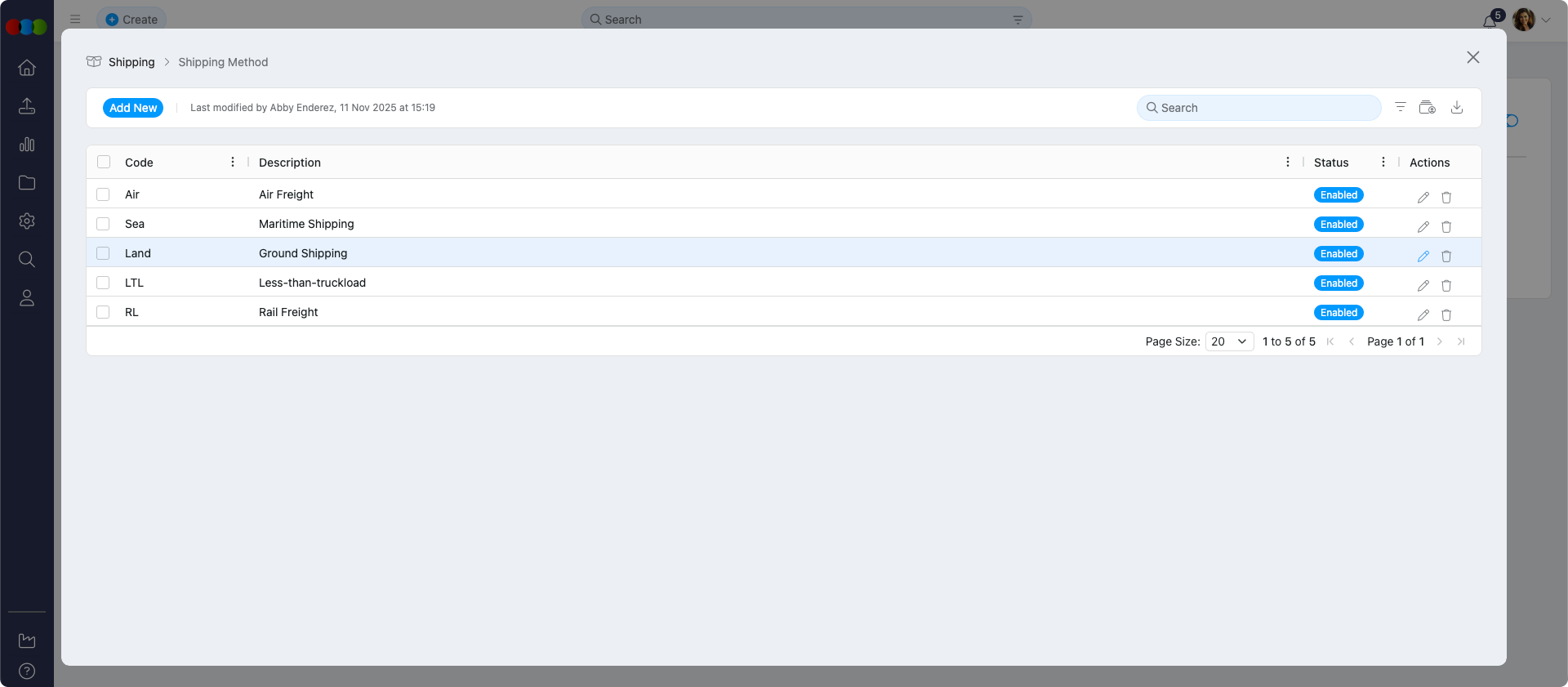Click the download export icon
Screen dimensions: 1568x687
click(1457, 107)
